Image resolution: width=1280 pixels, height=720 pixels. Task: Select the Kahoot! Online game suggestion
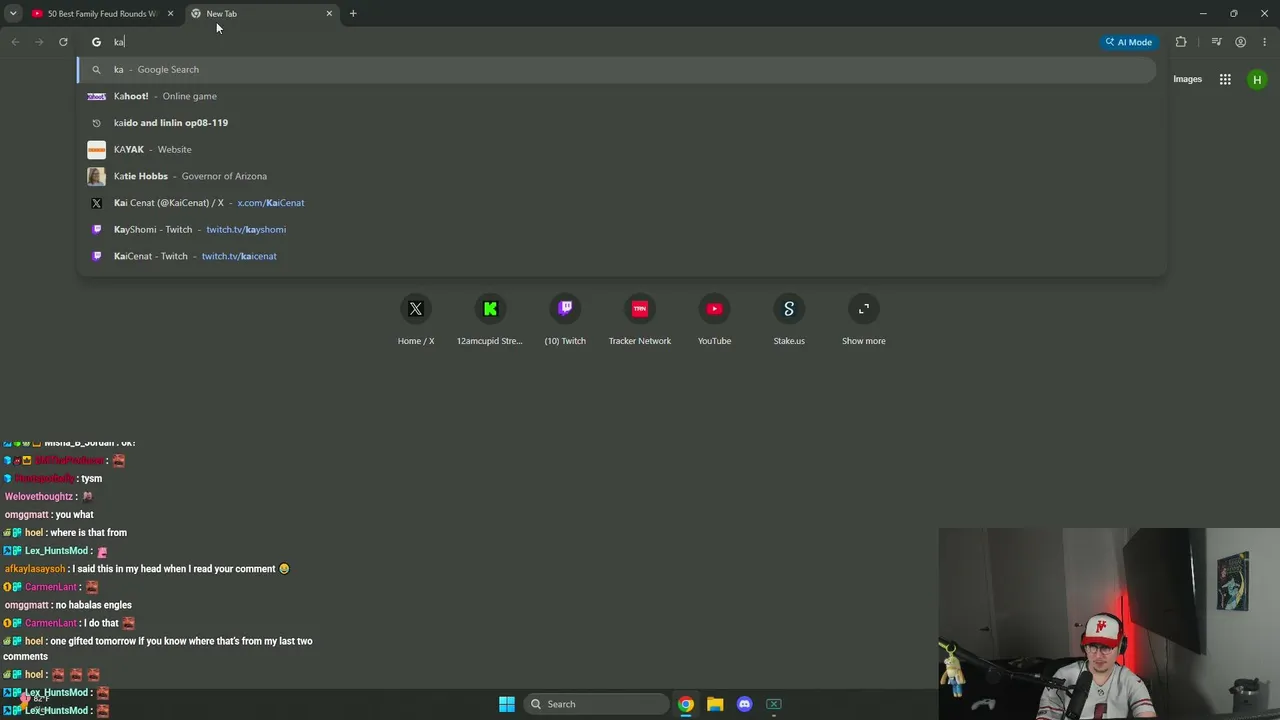pos(617,96)
